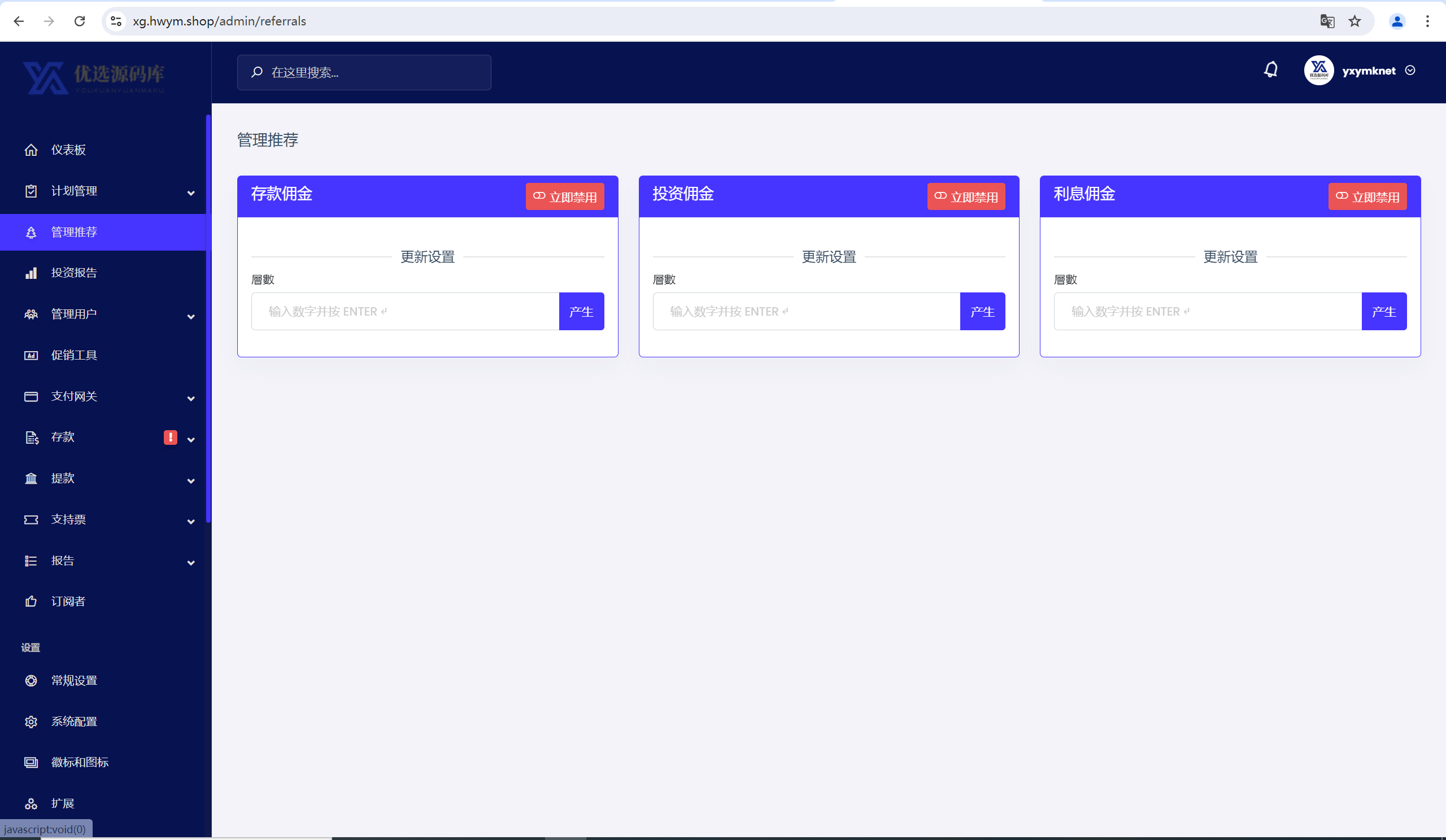Click the dashboard home icon
The height and width of the screenshot is (840, 1446).
tap(31, 150)
